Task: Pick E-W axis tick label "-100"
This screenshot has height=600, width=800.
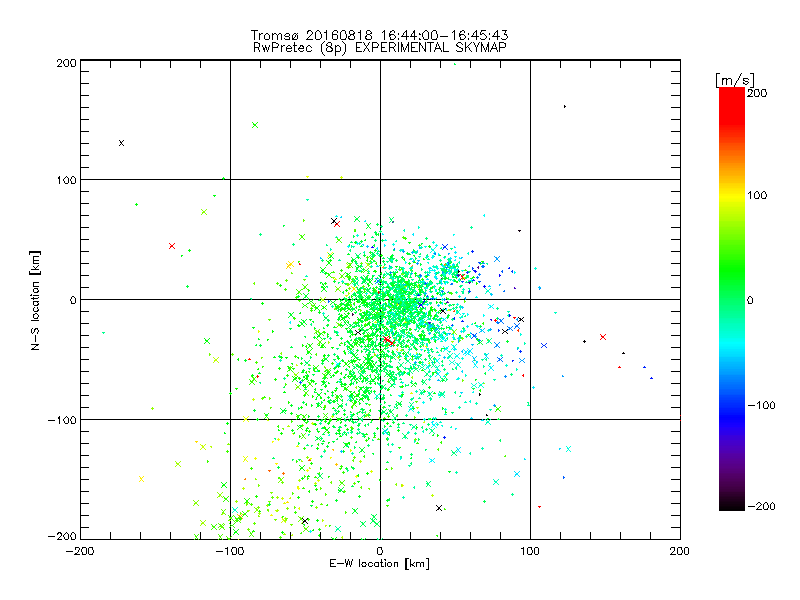Action: click(x=230, y=551)
